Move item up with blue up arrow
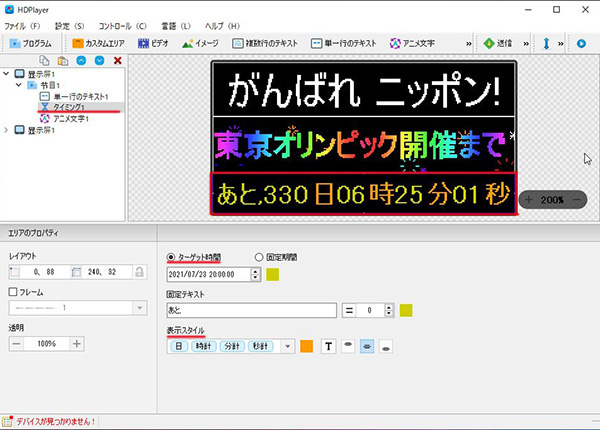 coord(81,60)
